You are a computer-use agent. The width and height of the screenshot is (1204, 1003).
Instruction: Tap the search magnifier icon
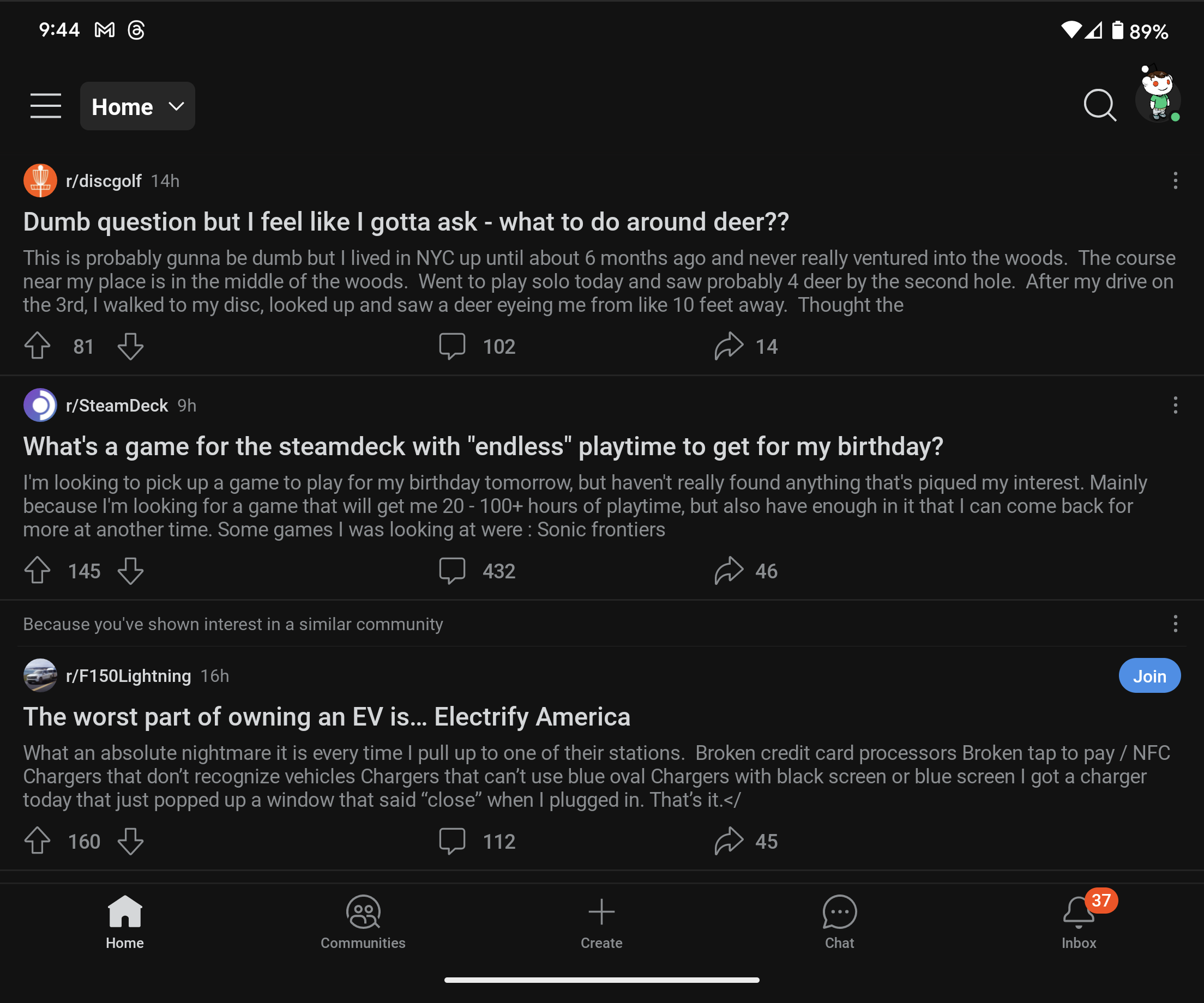click(x=1099, y=105)
